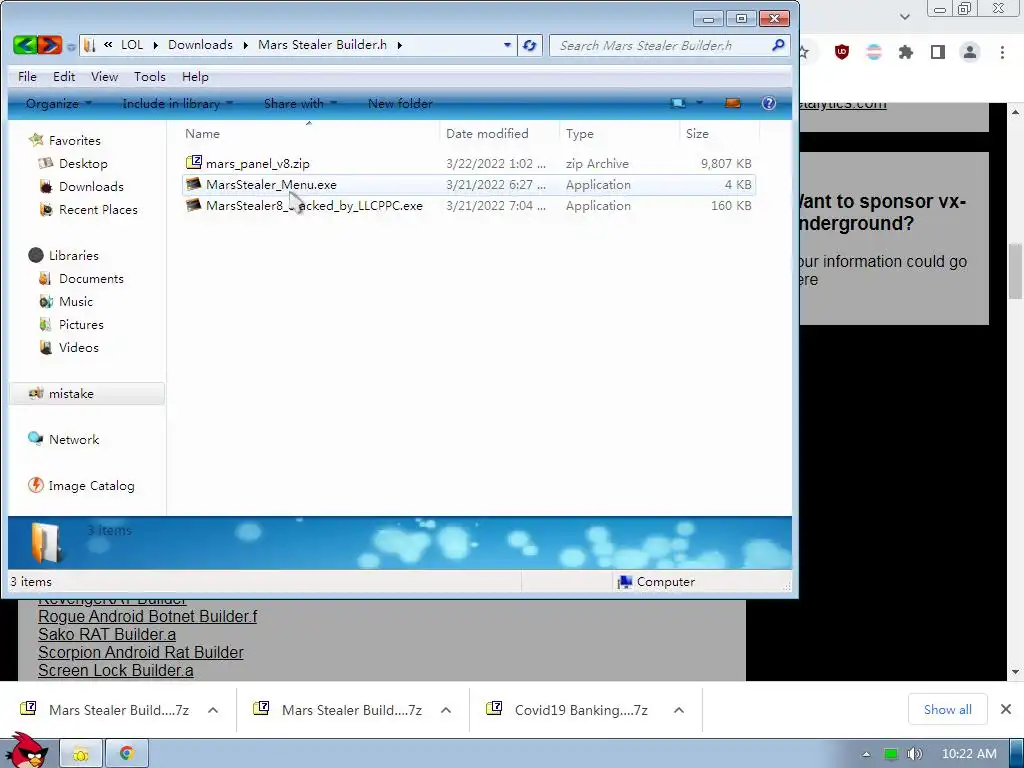Open recent pages dropdown beside nav arrows

pos(70,46)
